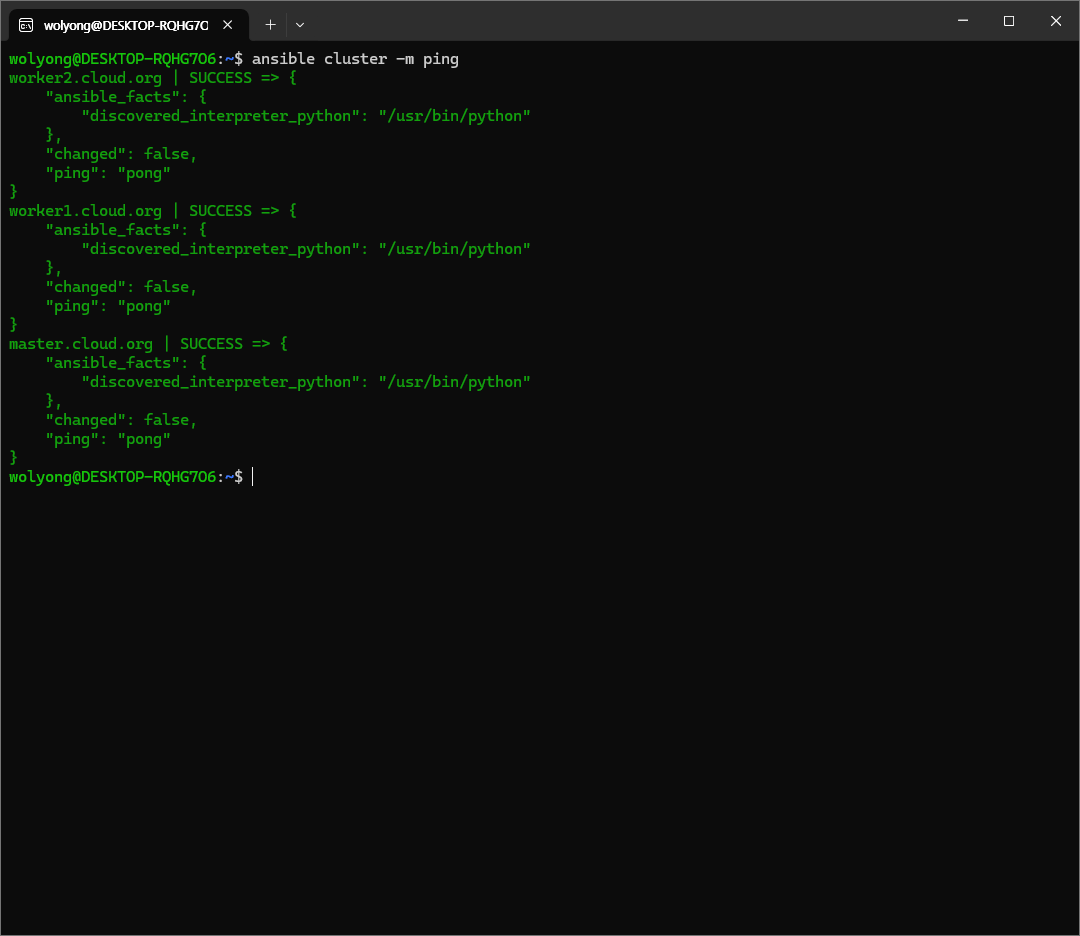Click "changed": false in master output
The image size is (1080, 936).
(x=121, y=420)
